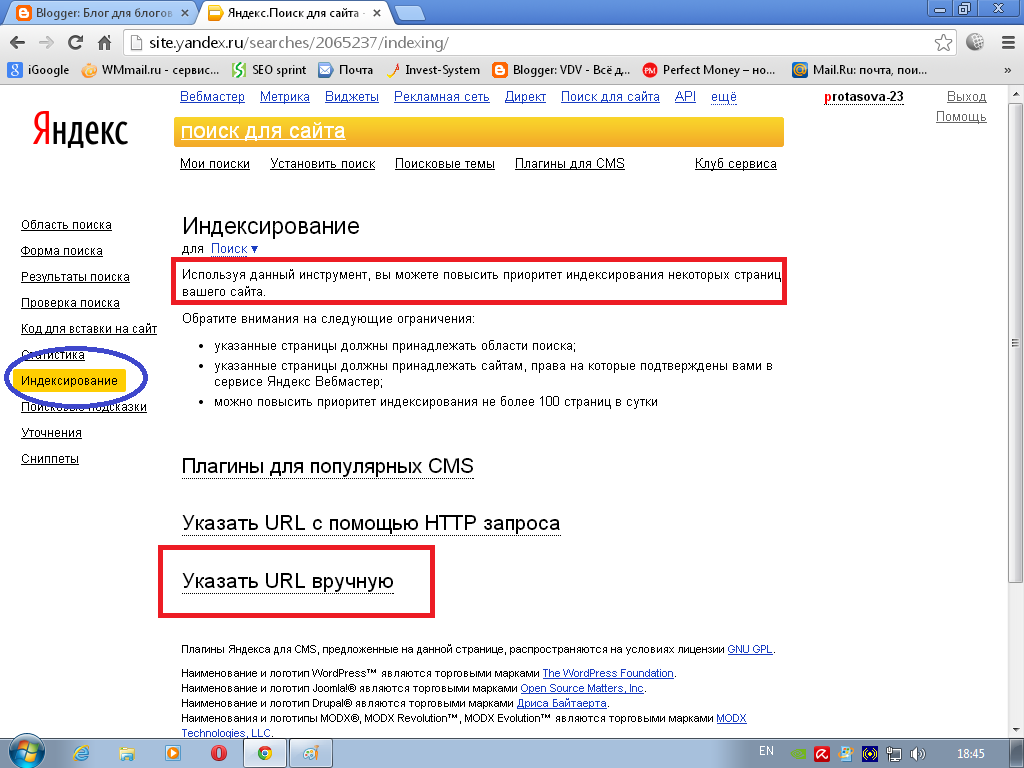Open the Результаты поиска sidebar item
1024x768 pixels.
point(75,277)
